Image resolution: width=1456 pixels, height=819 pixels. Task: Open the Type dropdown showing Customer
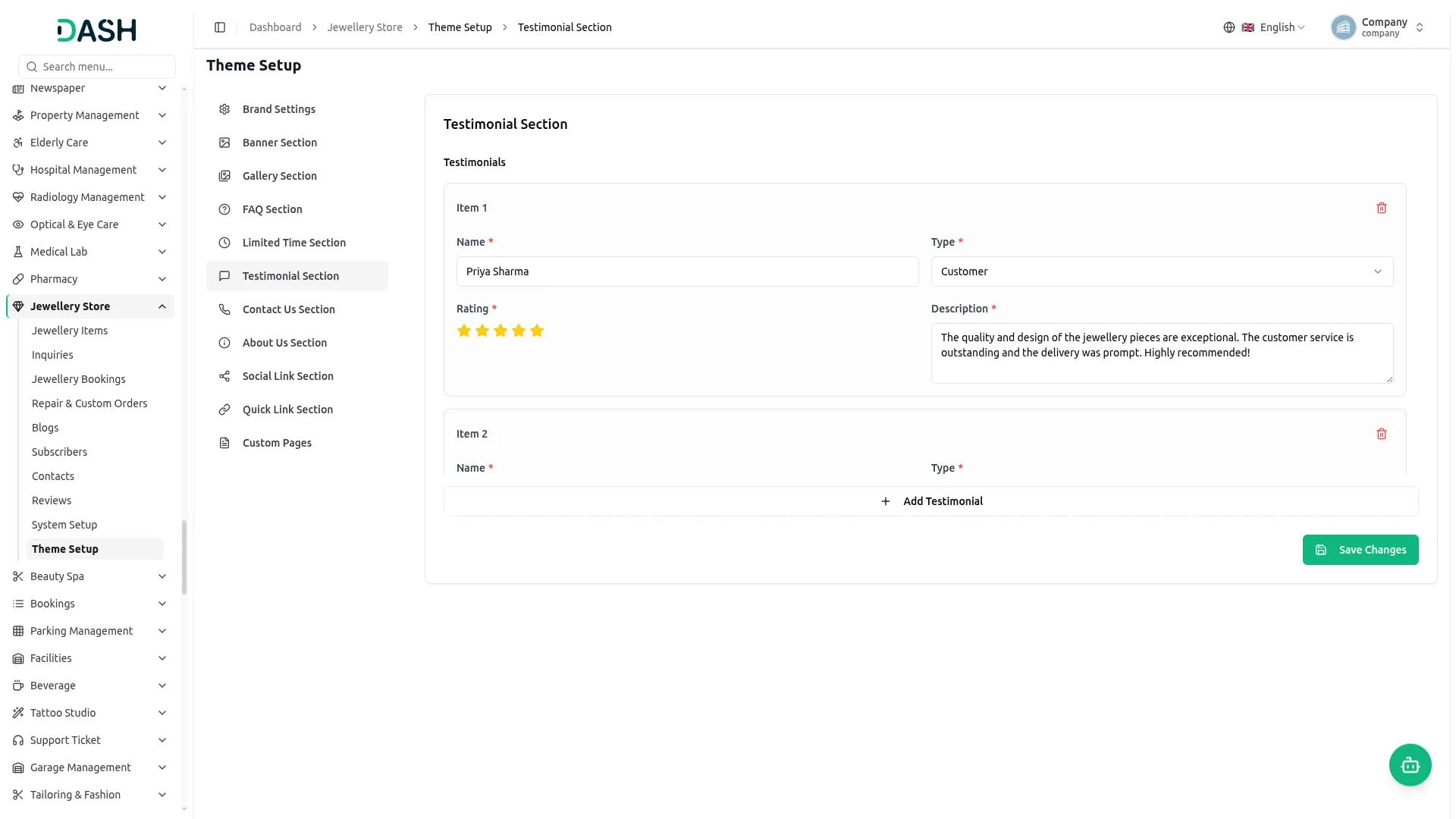click(x=1162, y=271)
